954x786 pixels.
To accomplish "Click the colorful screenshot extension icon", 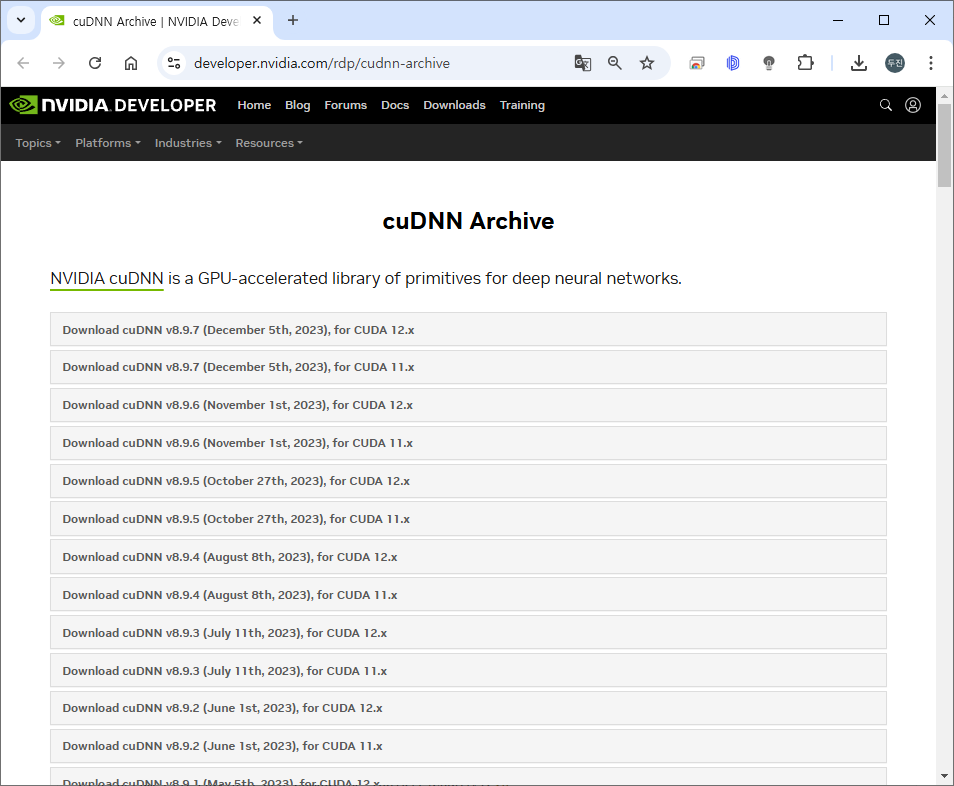I will pos(697,63).
